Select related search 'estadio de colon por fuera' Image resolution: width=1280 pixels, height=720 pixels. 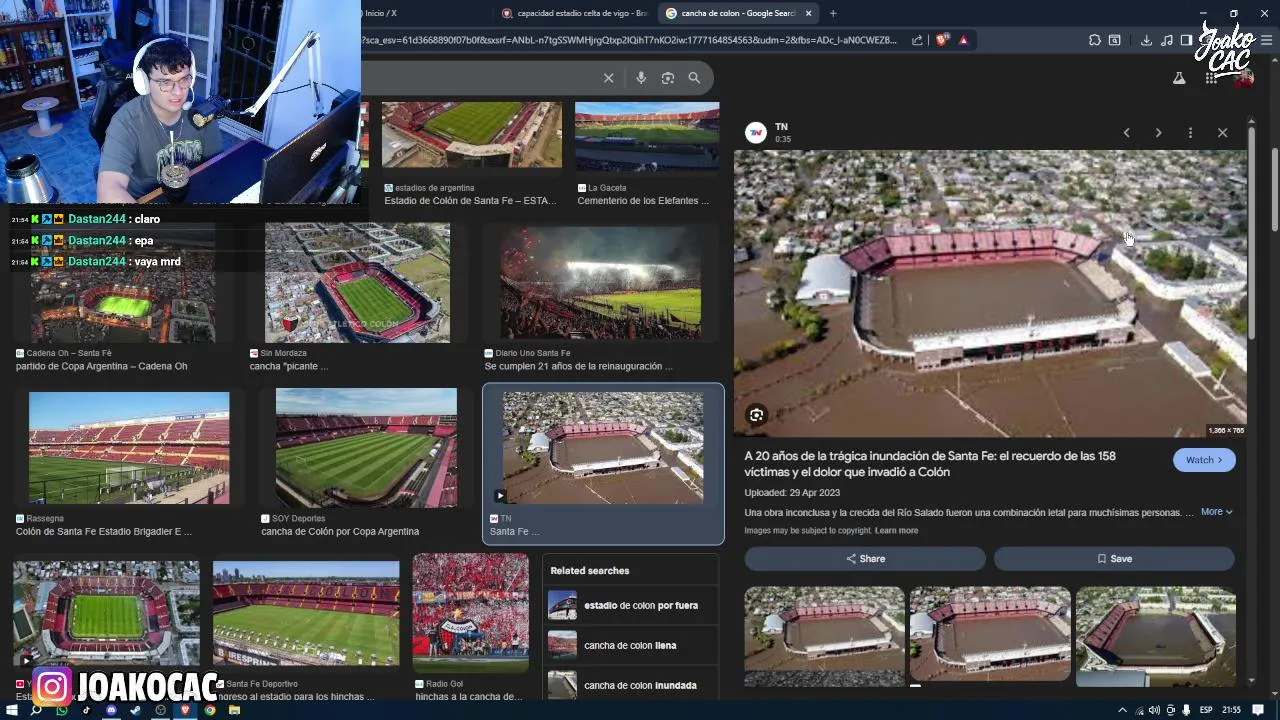pyautogui.click(x=631, y=606)
